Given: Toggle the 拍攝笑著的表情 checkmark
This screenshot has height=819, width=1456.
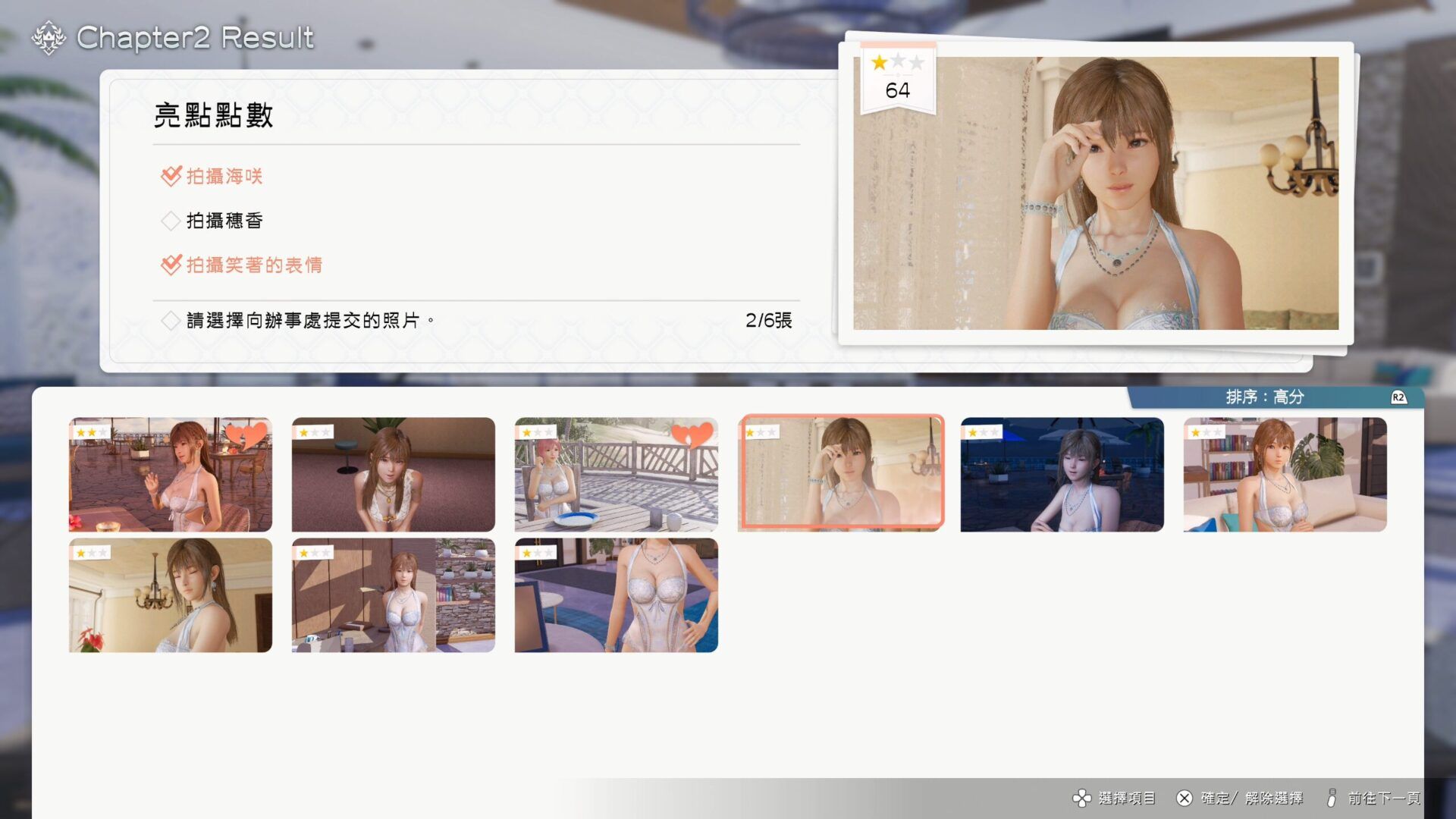Looking at the screenshot, I should pyautogui.click(x=171, y=265).
